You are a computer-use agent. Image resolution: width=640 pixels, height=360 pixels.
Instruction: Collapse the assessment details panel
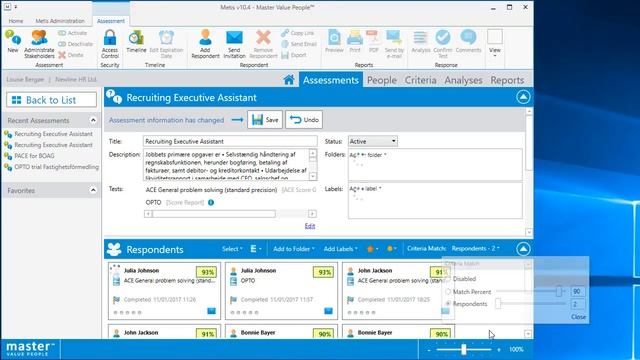point(523,97)
